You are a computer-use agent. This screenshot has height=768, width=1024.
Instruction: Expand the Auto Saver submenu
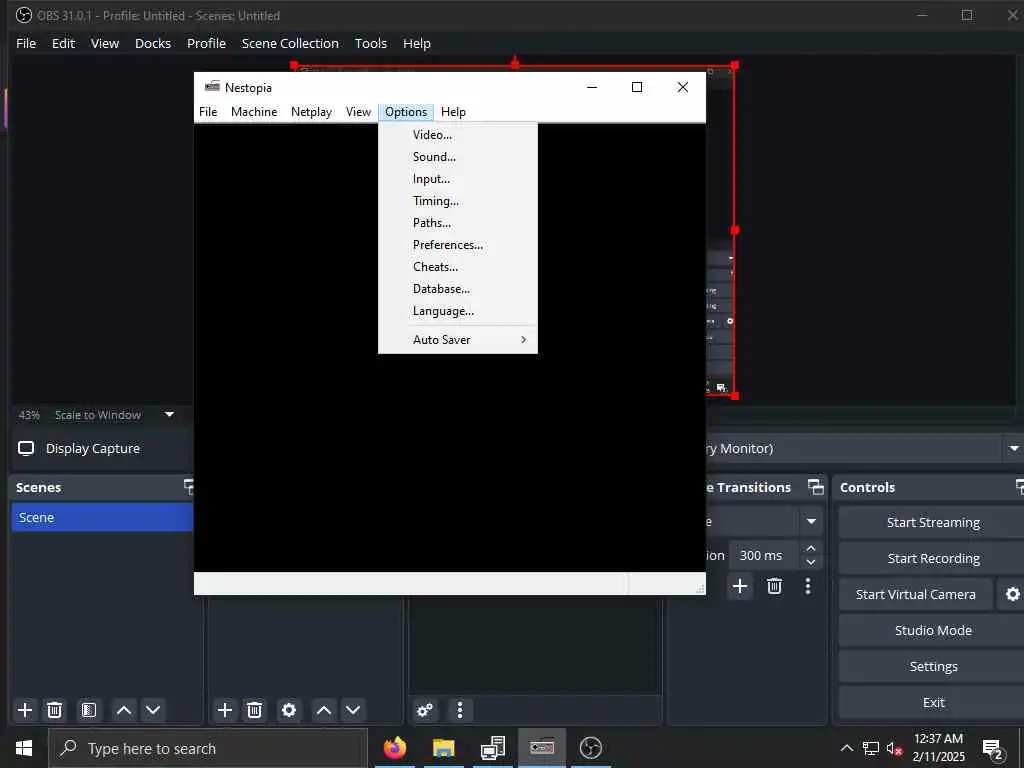coord(458,340)
